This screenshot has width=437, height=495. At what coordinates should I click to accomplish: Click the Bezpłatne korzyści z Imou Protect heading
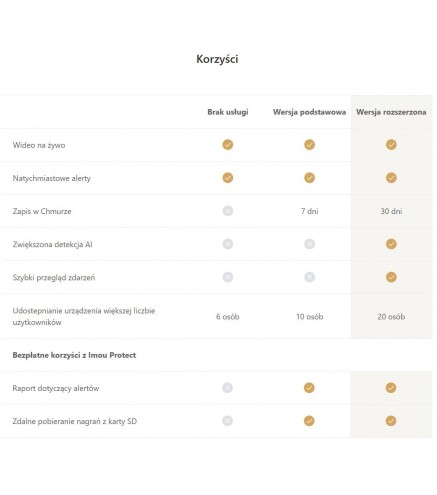pyautogui.click(x=74, y=355)
